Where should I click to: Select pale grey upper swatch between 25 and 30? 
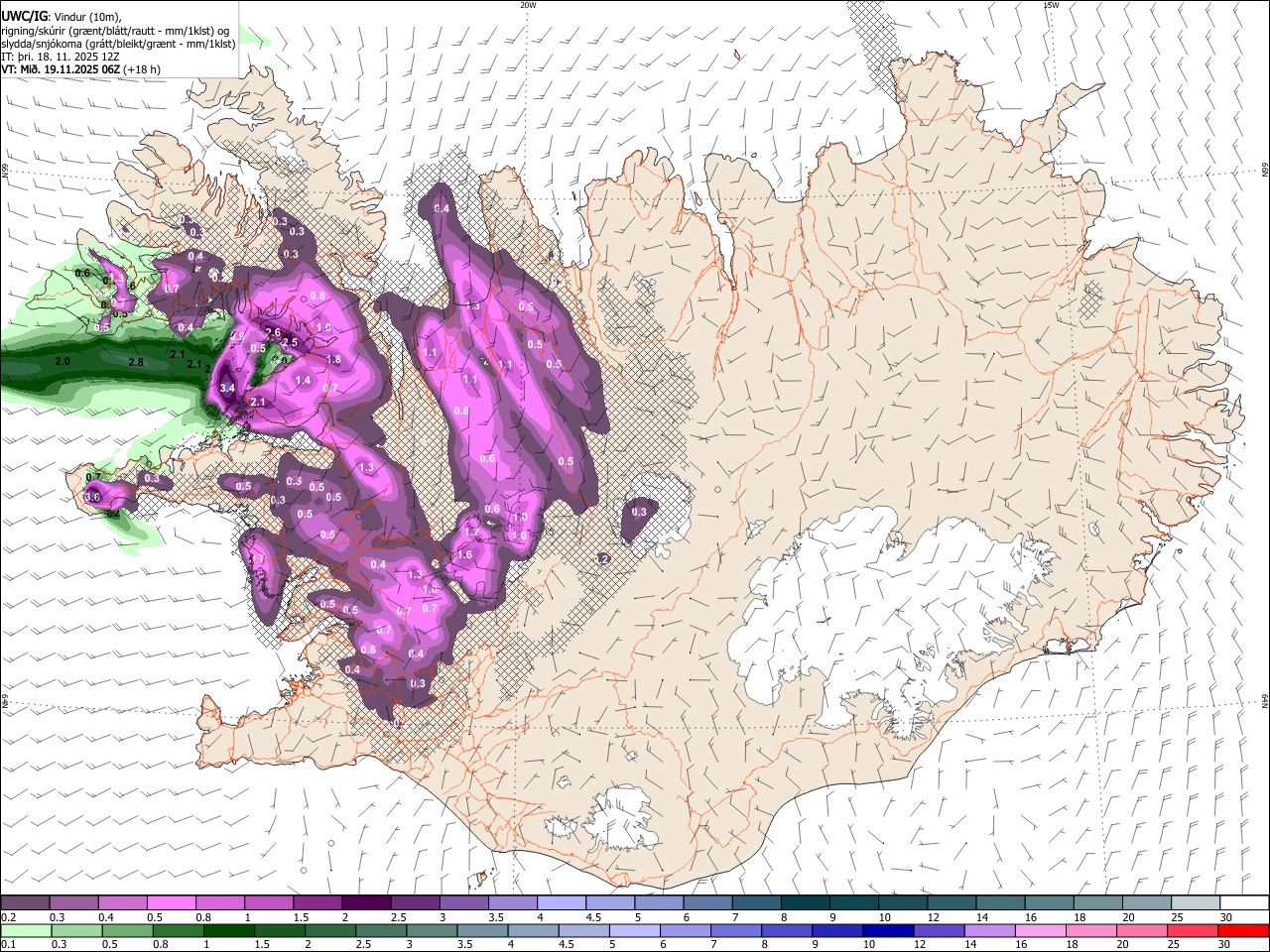pyautogui.click(x=1196, y=902)
